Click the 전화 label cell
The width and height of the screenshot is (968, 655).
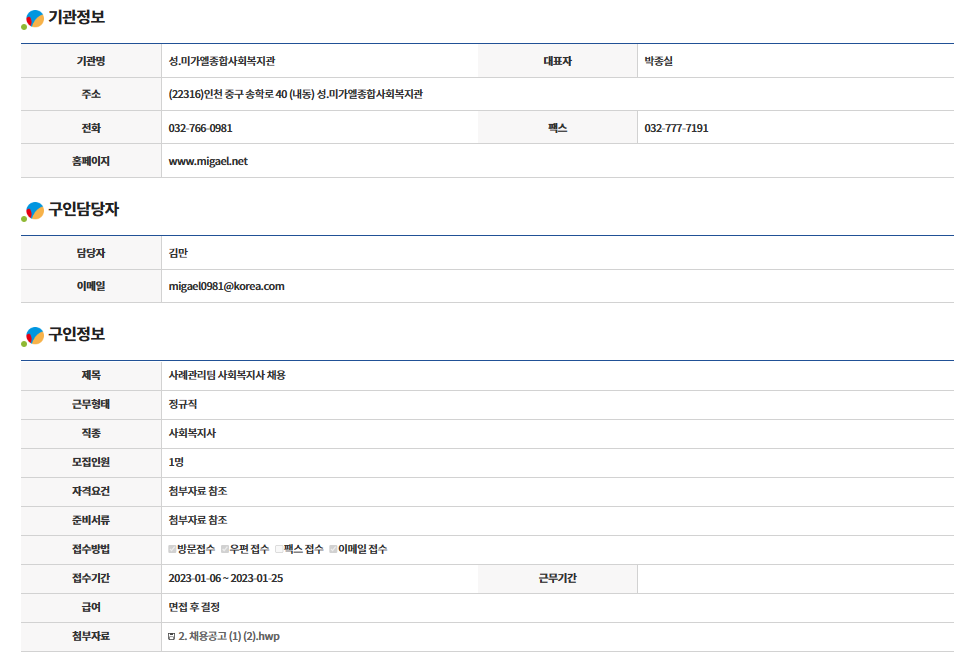pos(91,128)
